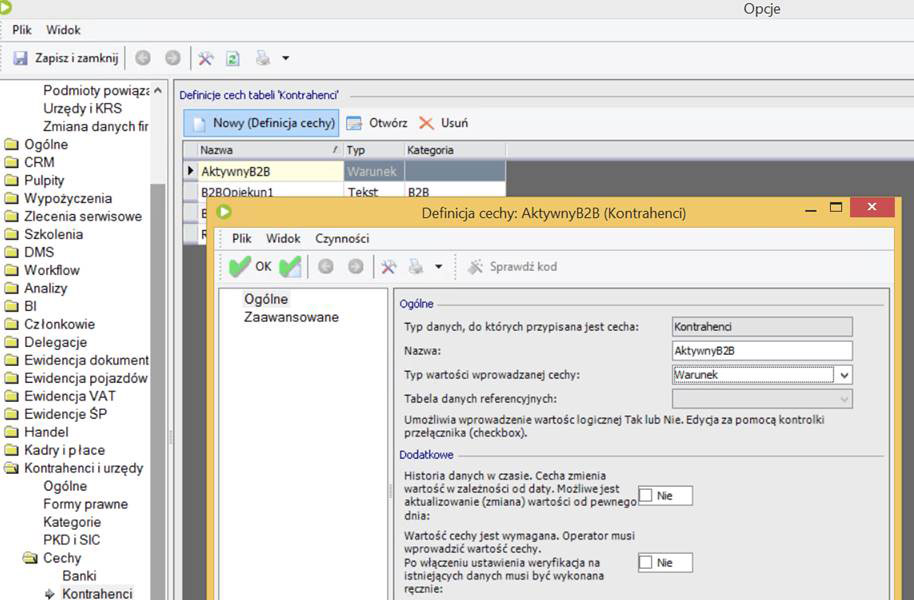Image resolution: width=914 pixels, height=600 pixels.
Task: Click the Sprawdź kod wand icon
Action: tap(475, 267)
